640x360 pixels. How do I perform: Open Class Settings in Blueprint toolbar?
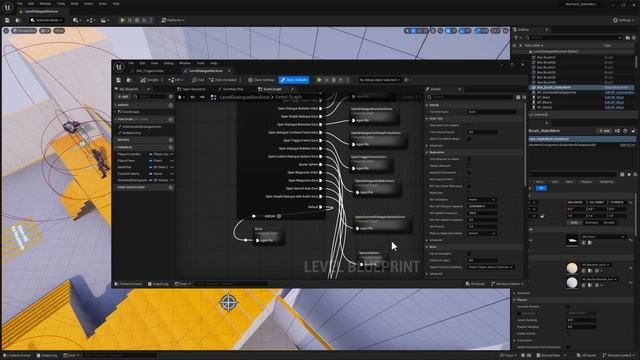[261, 80]
